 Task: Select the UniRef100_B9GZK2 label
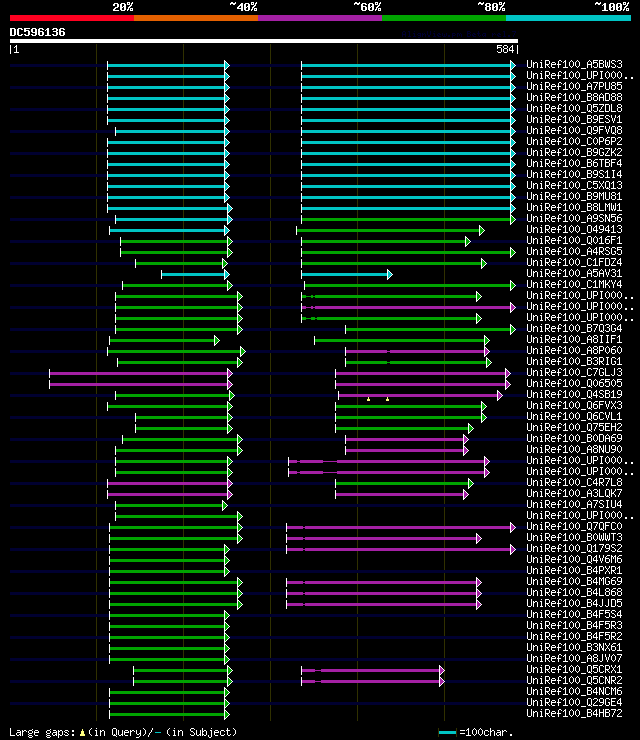[x=574, y=152]
